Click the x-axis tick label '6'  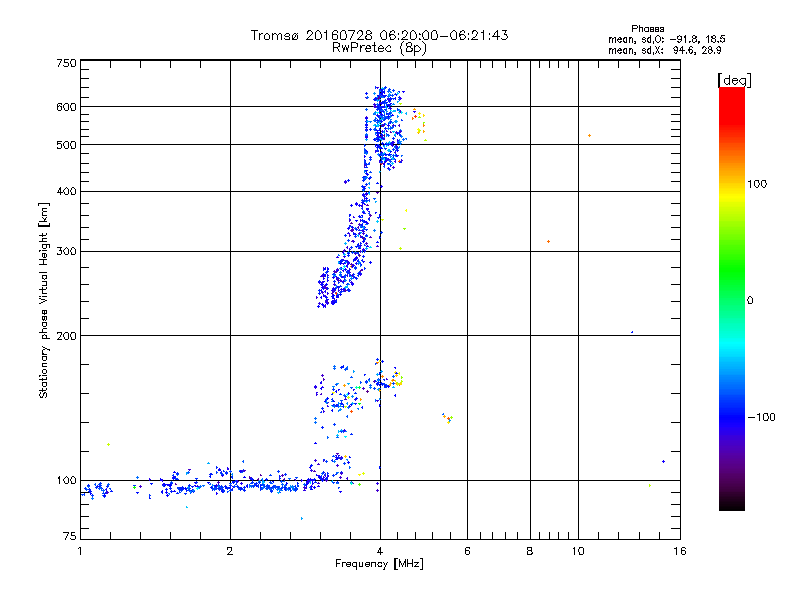click(467, 551)
